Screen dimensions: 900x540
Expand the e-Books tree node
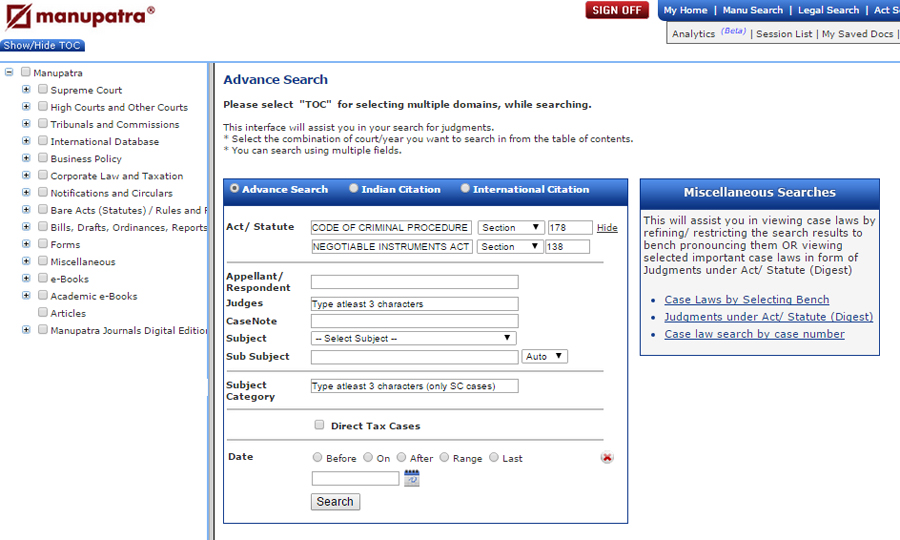pos(26,278)
